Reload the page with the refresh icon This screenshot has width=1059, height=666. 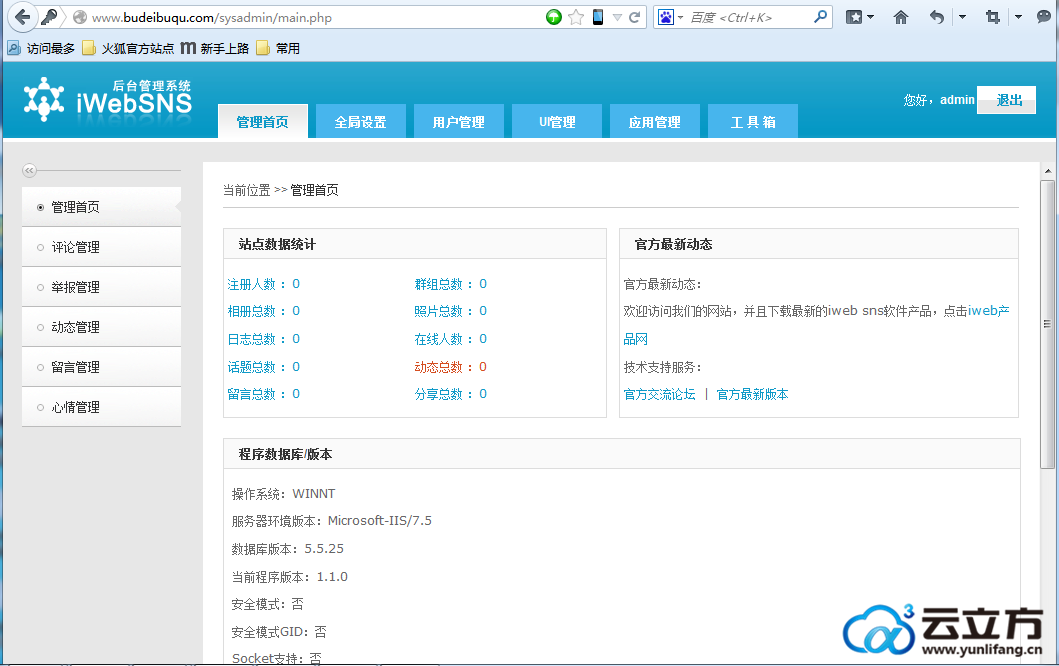634,18
